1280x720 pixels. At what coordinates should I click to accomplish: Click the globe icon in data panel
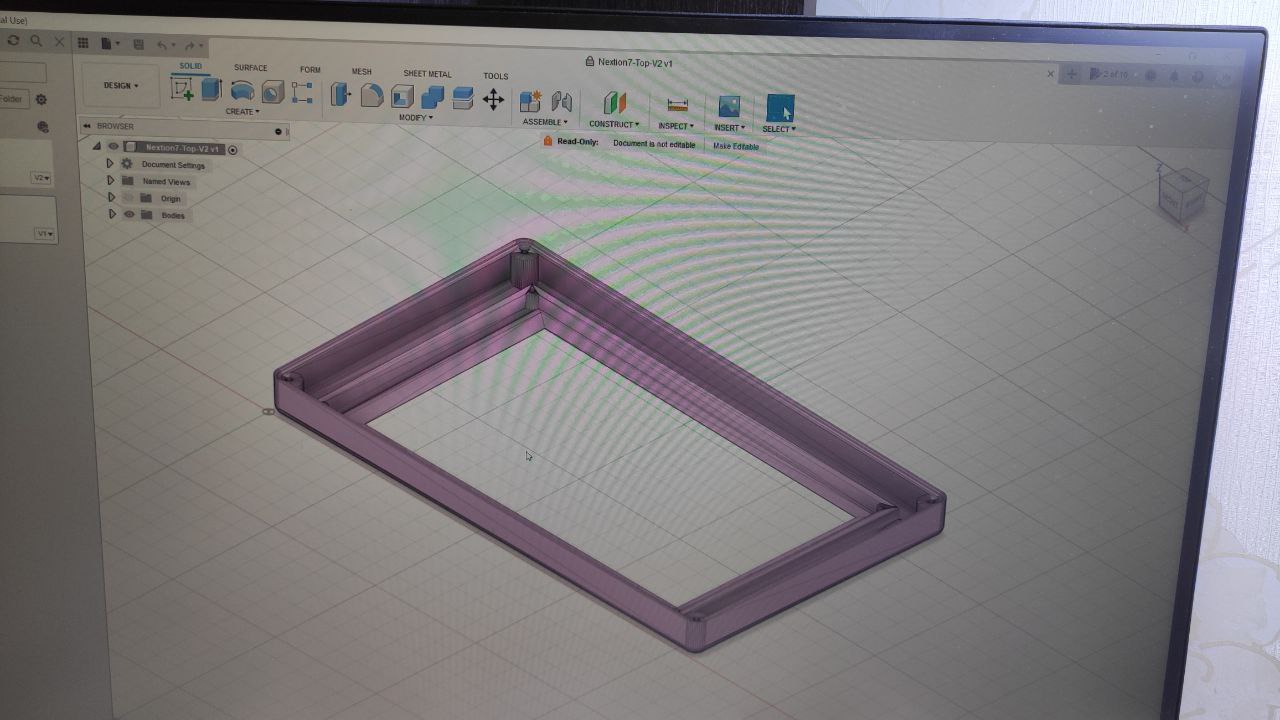coord(42,127)
